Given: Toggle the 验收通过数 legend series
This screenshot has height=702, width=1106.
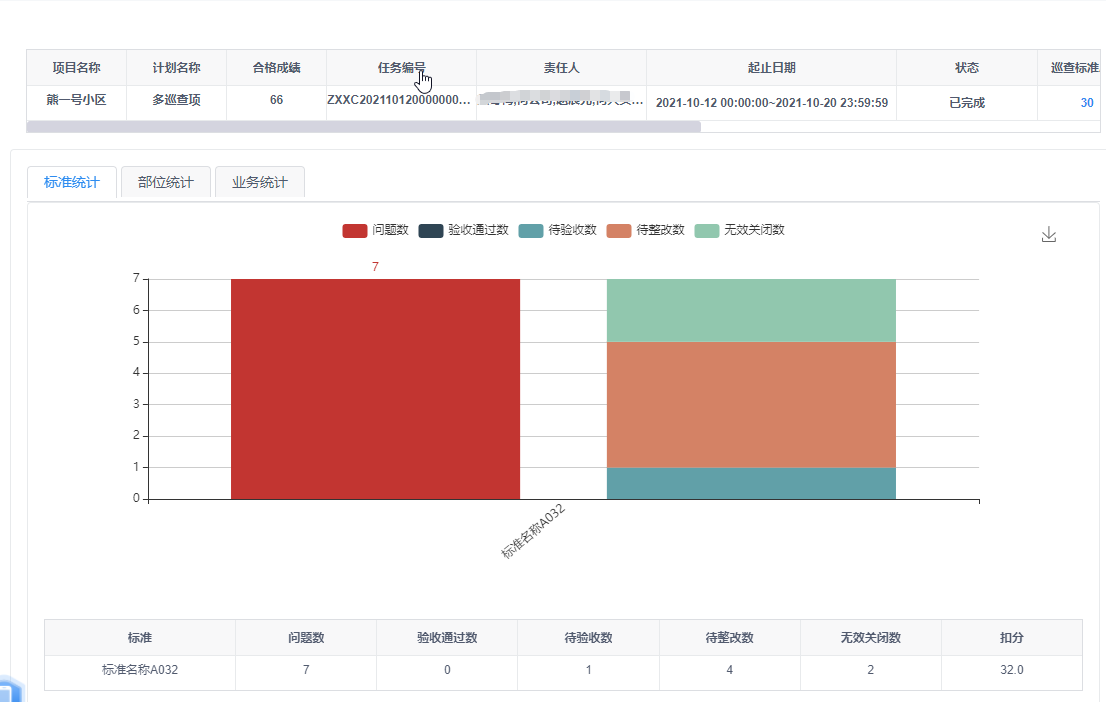Looking at the screenshot, I should click(x=463, y=230).
